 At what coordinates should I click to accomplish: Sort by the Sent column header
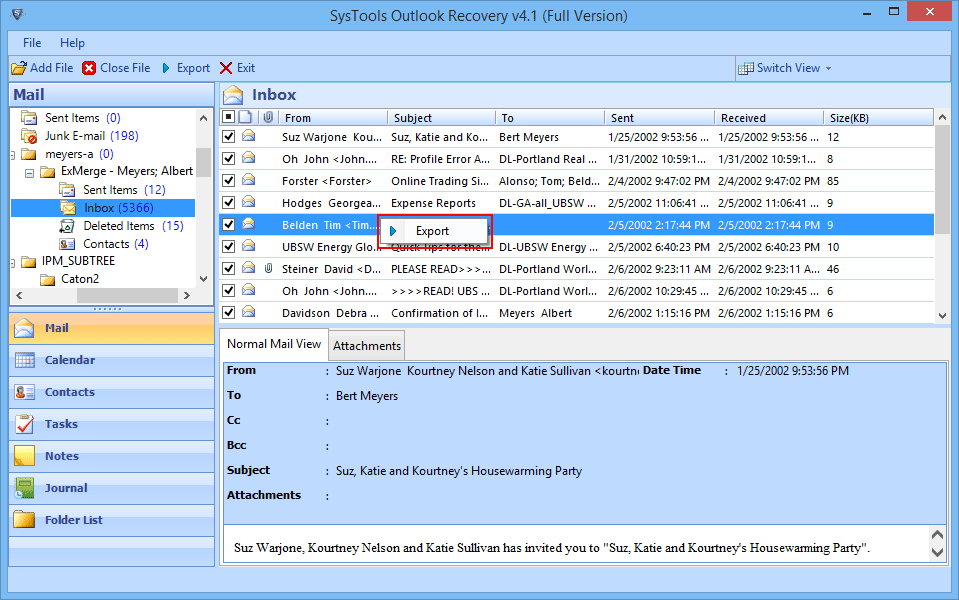(659, 117)
